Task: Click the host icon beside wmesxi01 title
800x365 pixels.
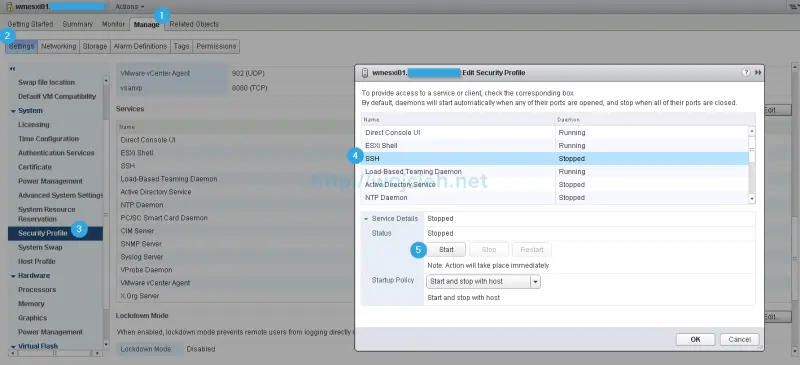Action: 9,7
